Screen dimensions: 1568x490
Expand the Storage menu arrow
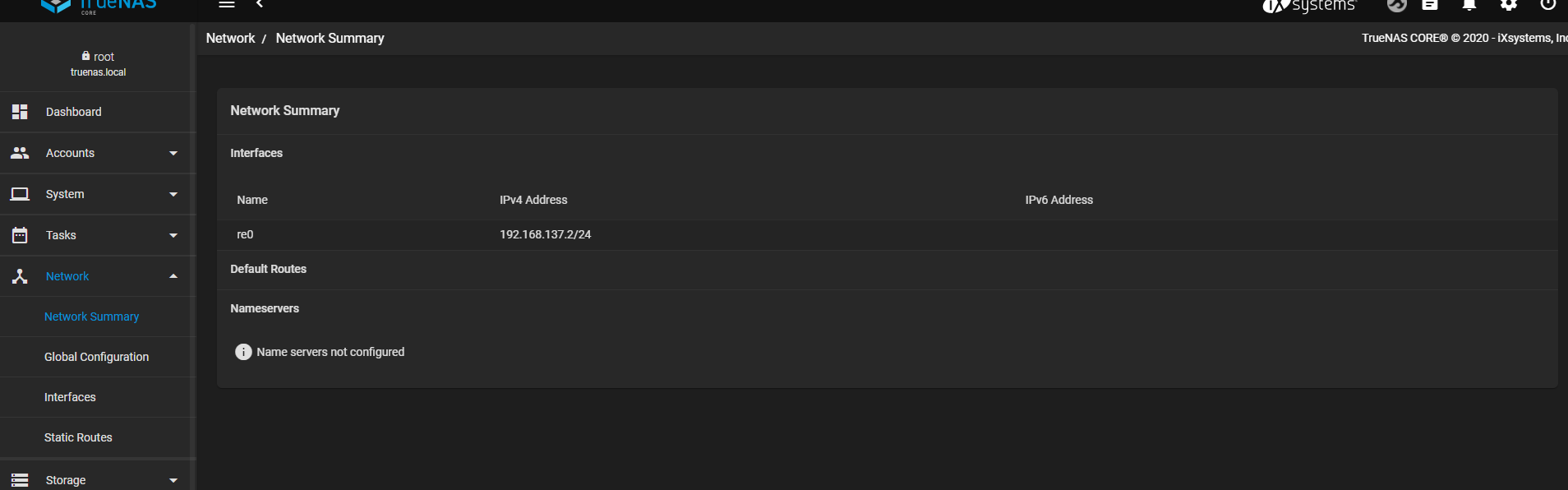point(173,480)
